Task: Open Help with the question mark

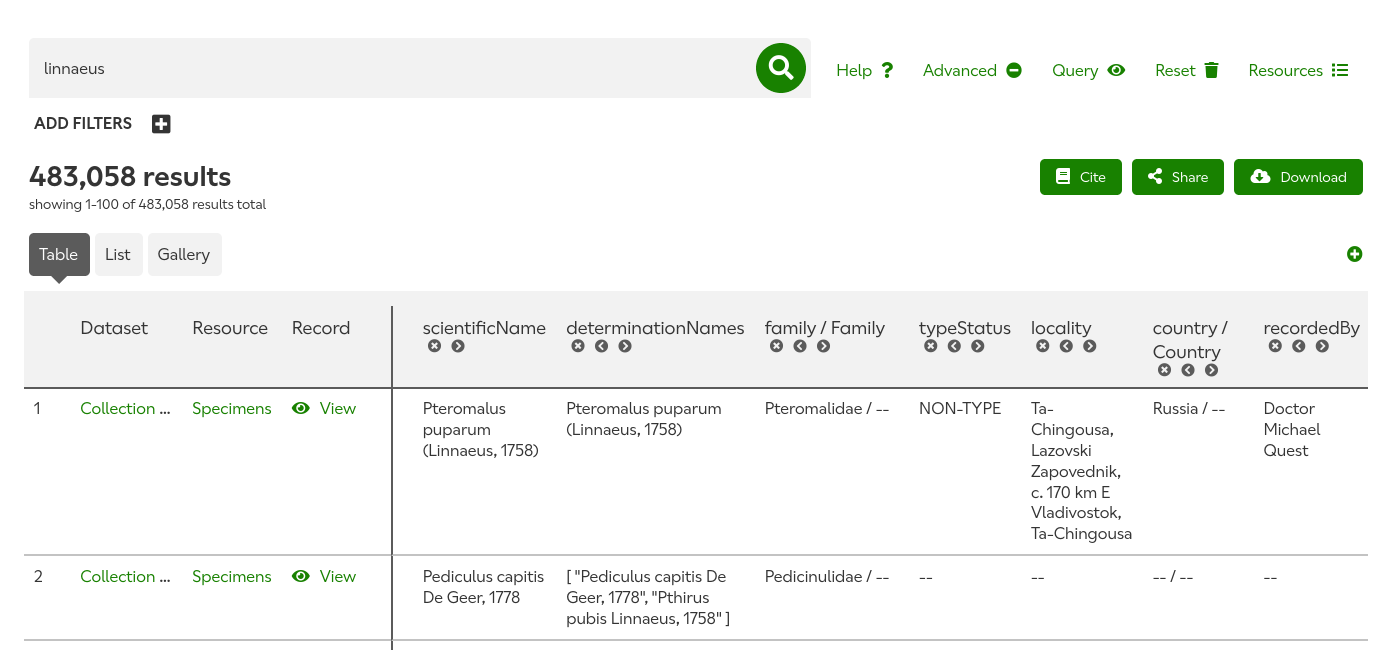Action: pos(864,70)
